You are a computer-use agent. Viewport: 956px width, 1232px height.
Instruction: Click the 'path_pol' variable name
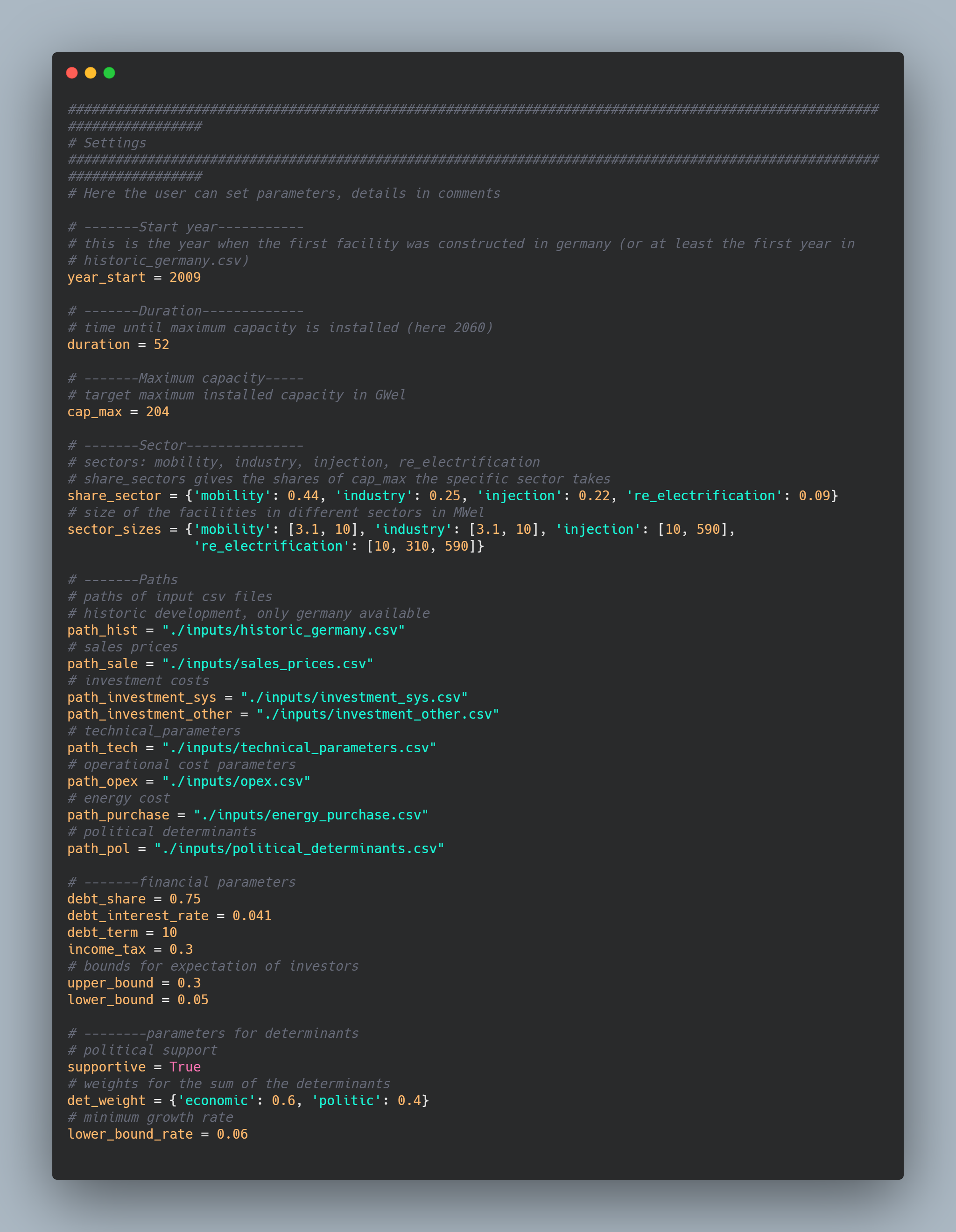click(99, 848)
